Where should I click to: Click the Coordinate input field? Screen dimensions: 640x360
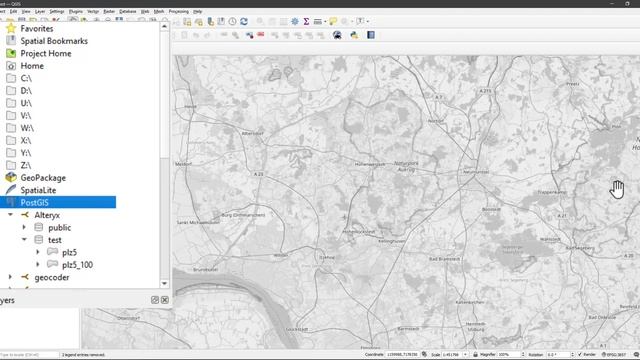tap(403, 355)
